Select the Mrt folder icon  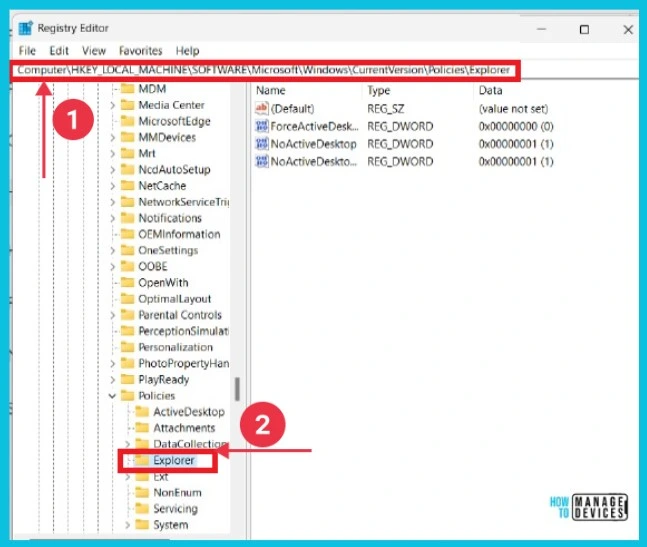click(128, 153)
